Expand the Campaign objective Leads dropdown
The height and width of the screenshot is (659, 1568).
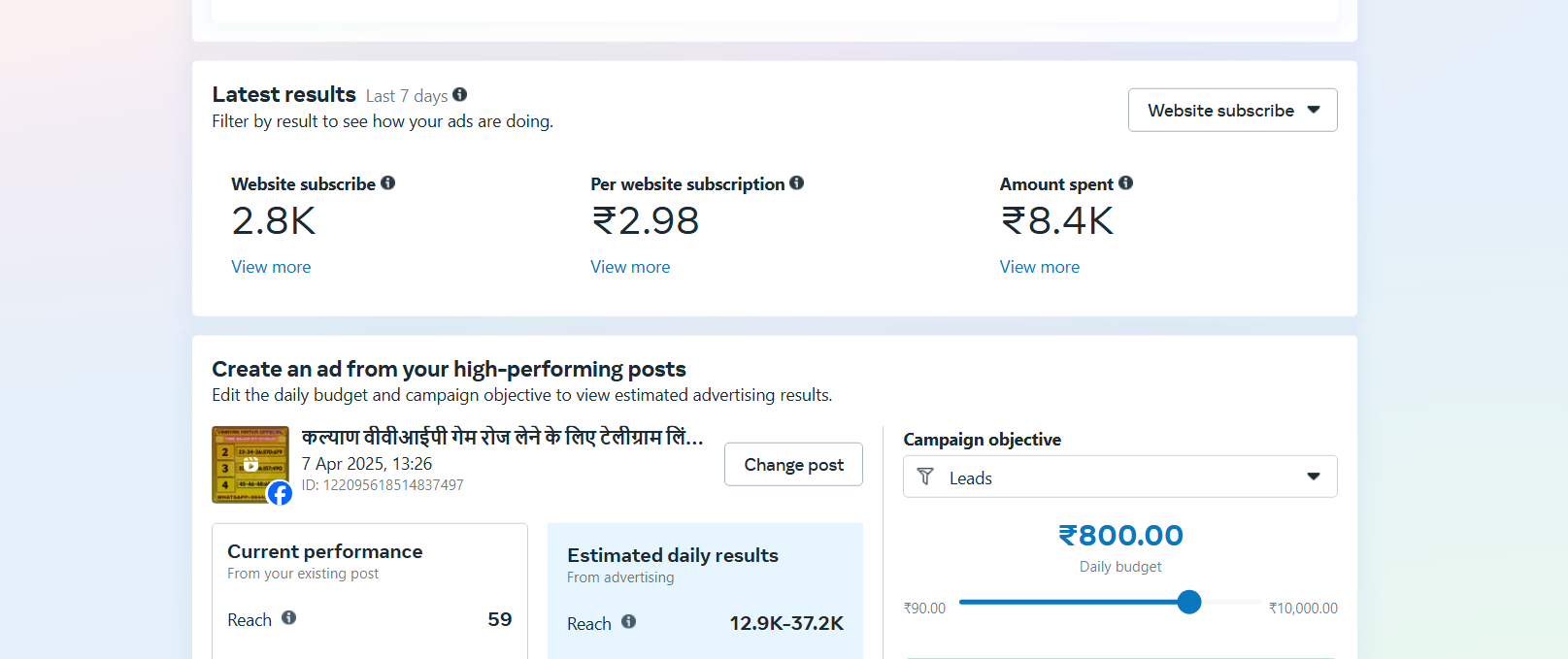[x=1119, y=477]
